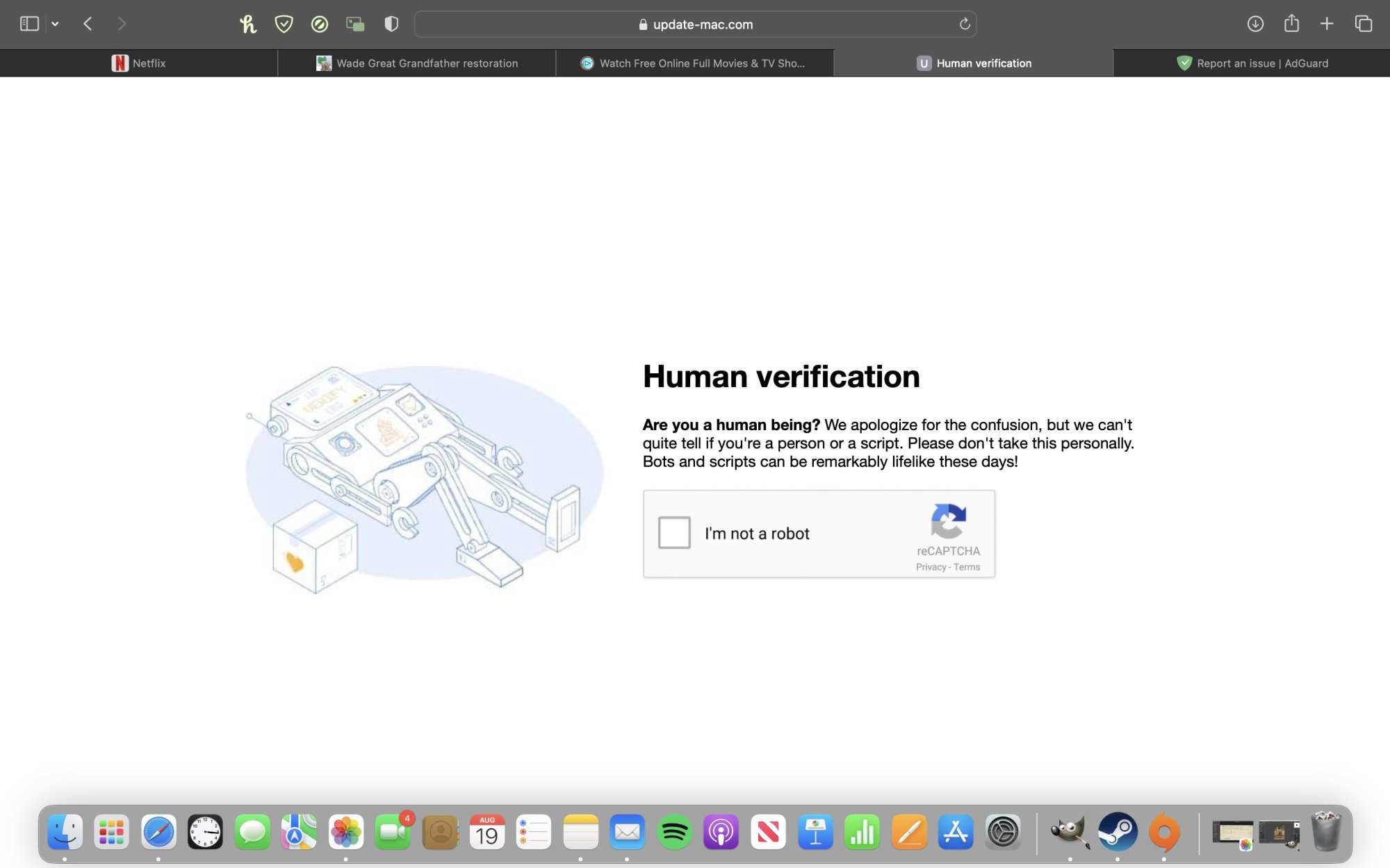This screenshot has width=1390, height=868.
Task: Click the reCAPTCHA Terms link
Action: 966,566
